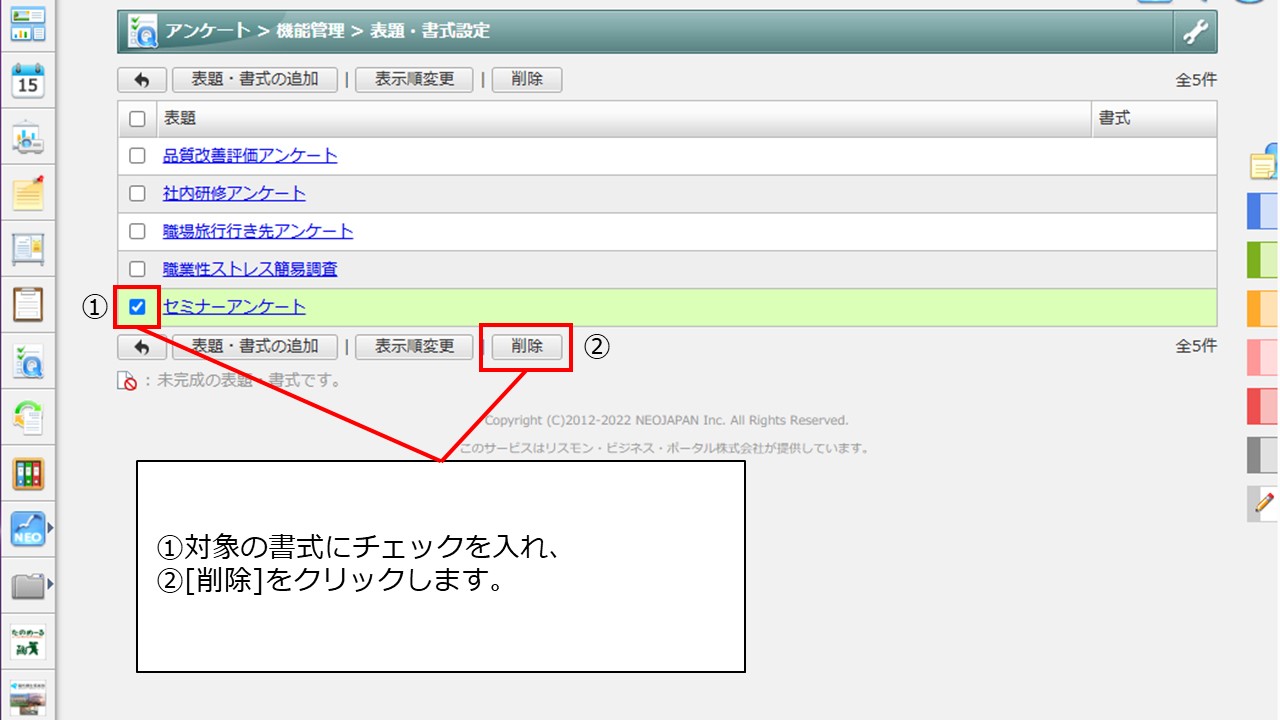
Task: Open the brown clipboard sidebar icon
Action: [x=28, y=305]
